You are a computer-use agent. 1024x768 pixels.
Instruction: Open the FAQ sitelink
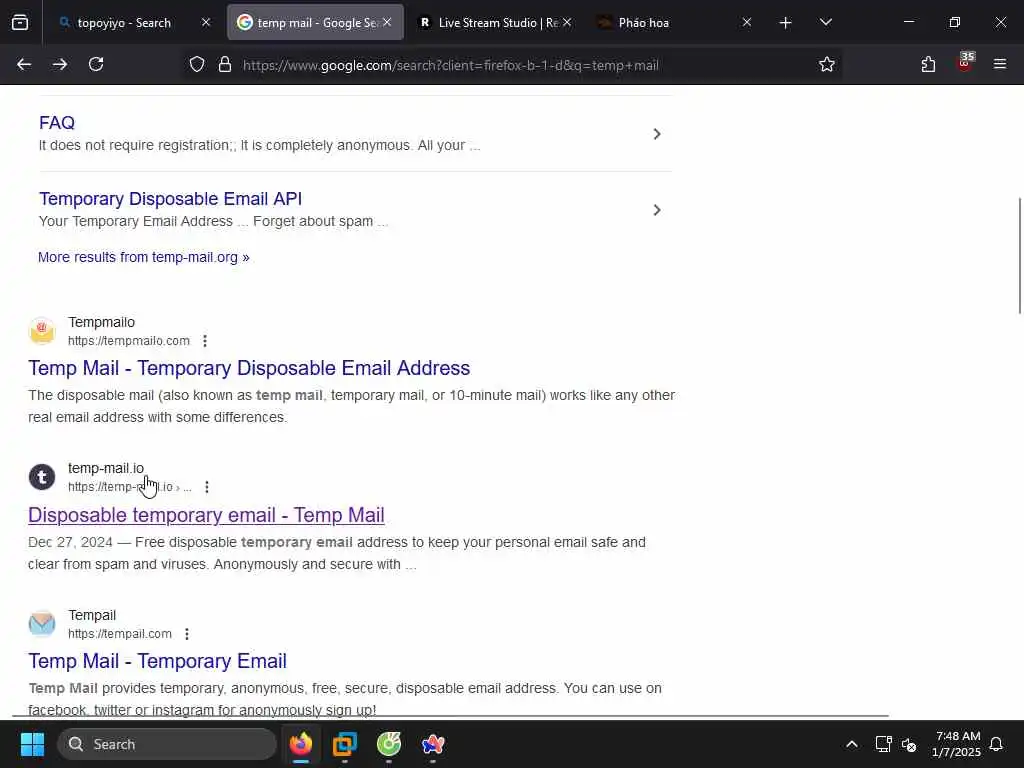57,123
